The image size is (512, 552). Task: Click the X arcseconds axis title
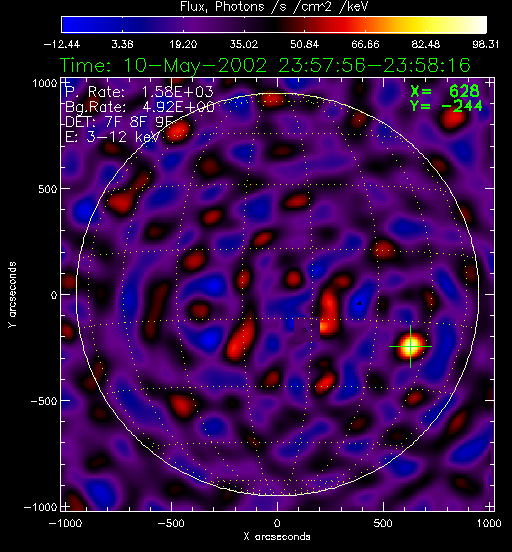click(x=277, y=537)
